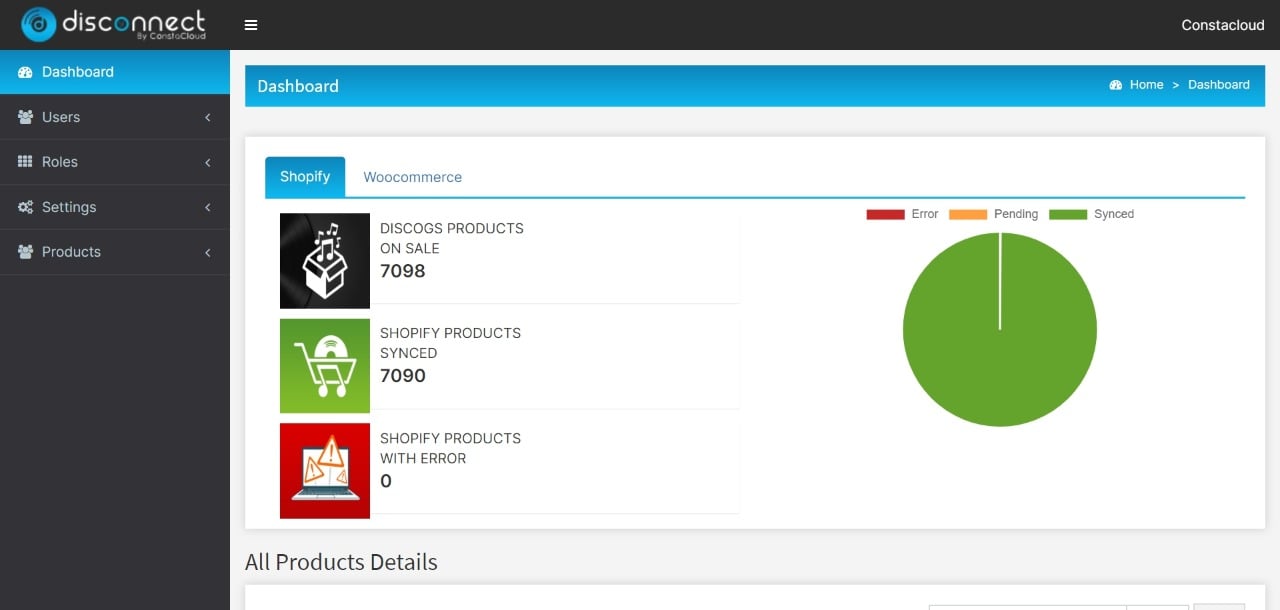Toggle the red Error legend swatch
This screenshot has height=610, width=1280.
click(885, 214)
